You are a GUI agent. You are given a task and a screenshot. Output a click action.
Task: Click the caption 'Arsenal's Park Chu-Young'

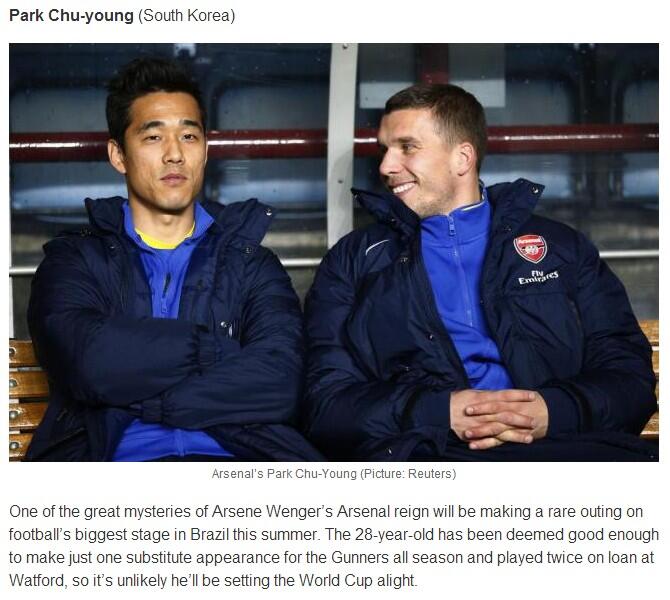pos(284,474)
